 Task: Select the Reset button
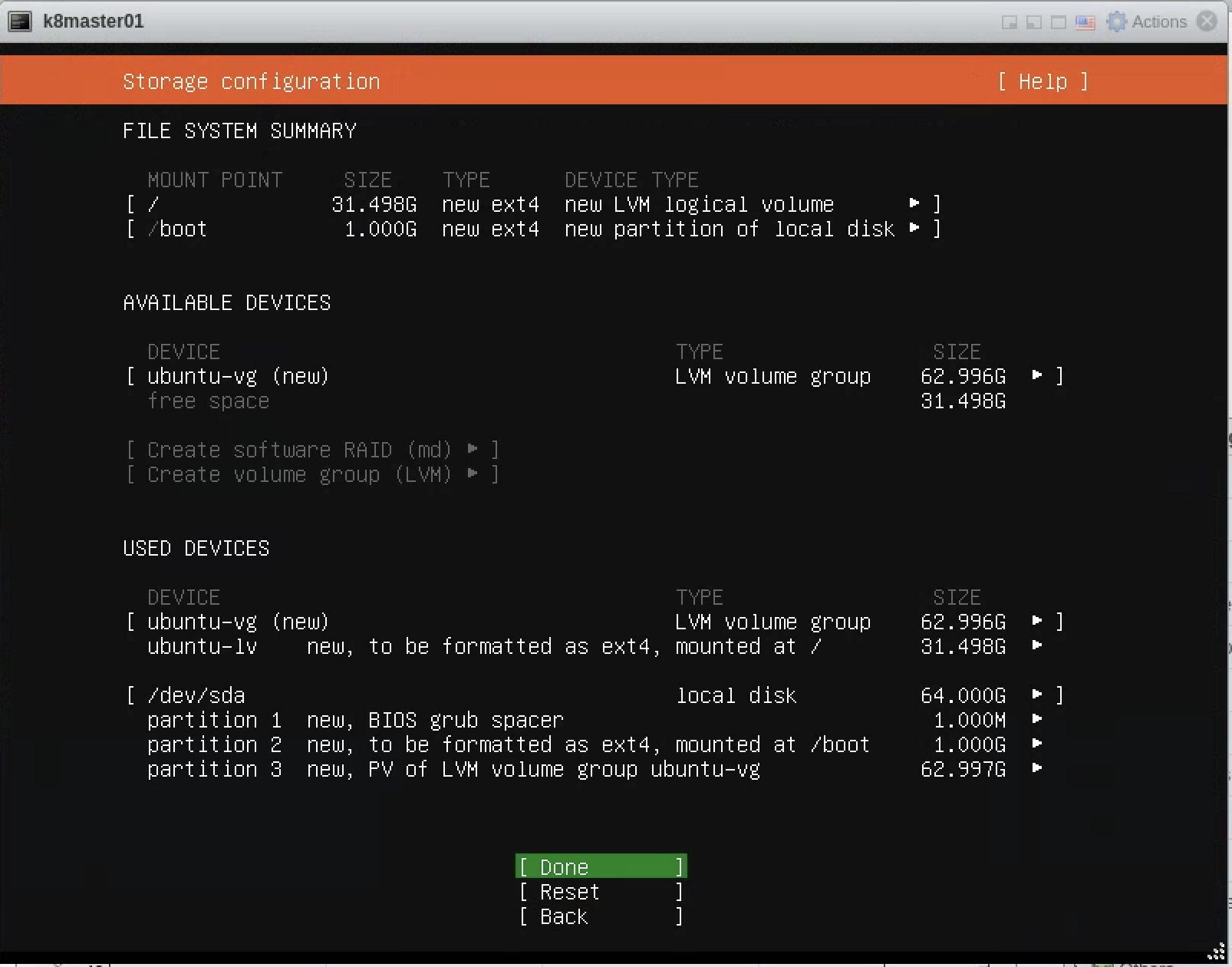[x=601, y=892]
